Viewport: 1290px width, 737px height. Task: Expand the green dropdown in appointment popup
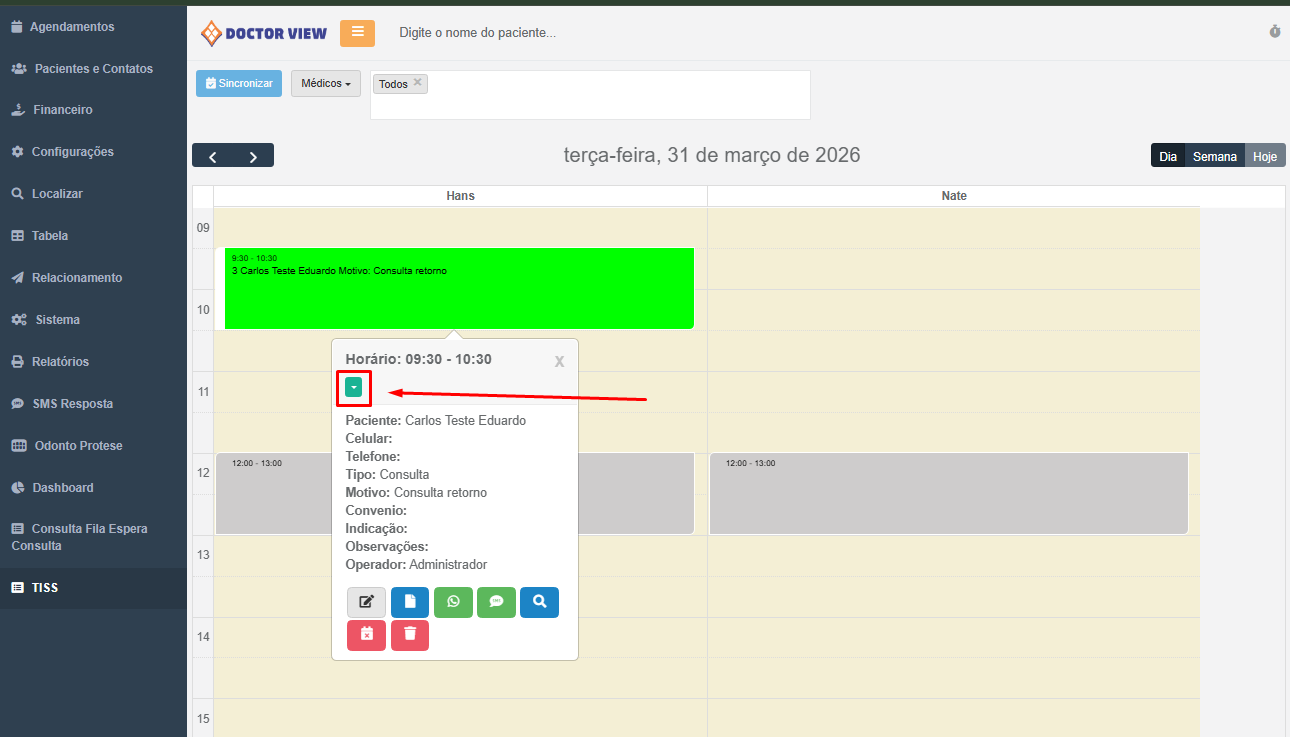coord(354,387)
